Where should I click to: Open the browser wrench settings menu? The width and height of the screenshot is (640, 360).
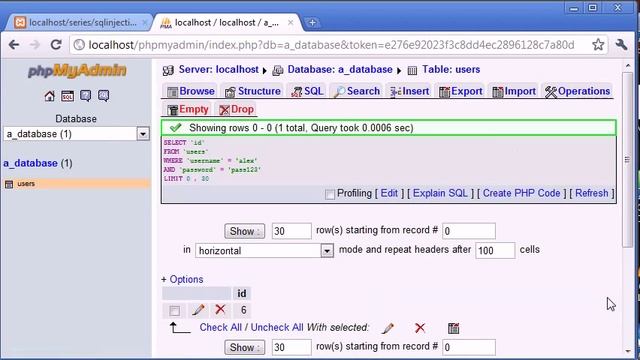(x=621, y=44)
